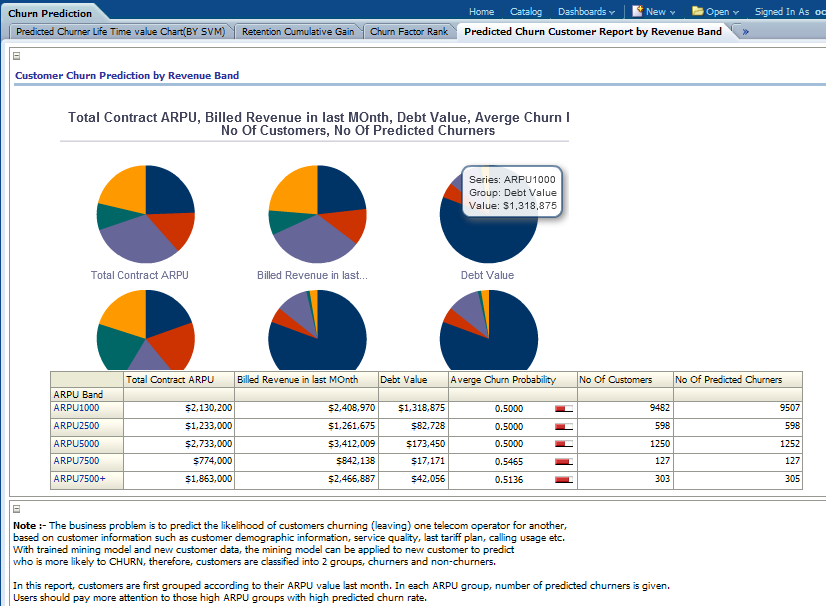This screenshot has height=606, width=826.
Task: Open the Dashboards dropdown menu
Action: pos(586,12)
